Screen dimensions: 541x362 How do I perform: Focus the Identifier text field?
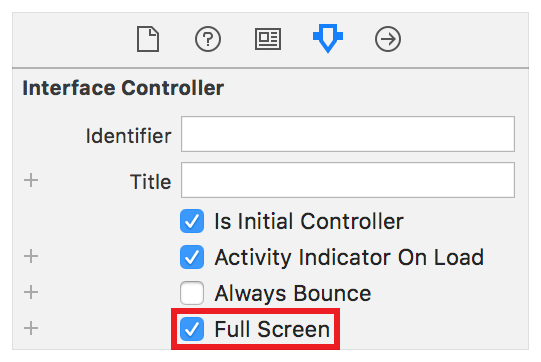click(348, 134)
